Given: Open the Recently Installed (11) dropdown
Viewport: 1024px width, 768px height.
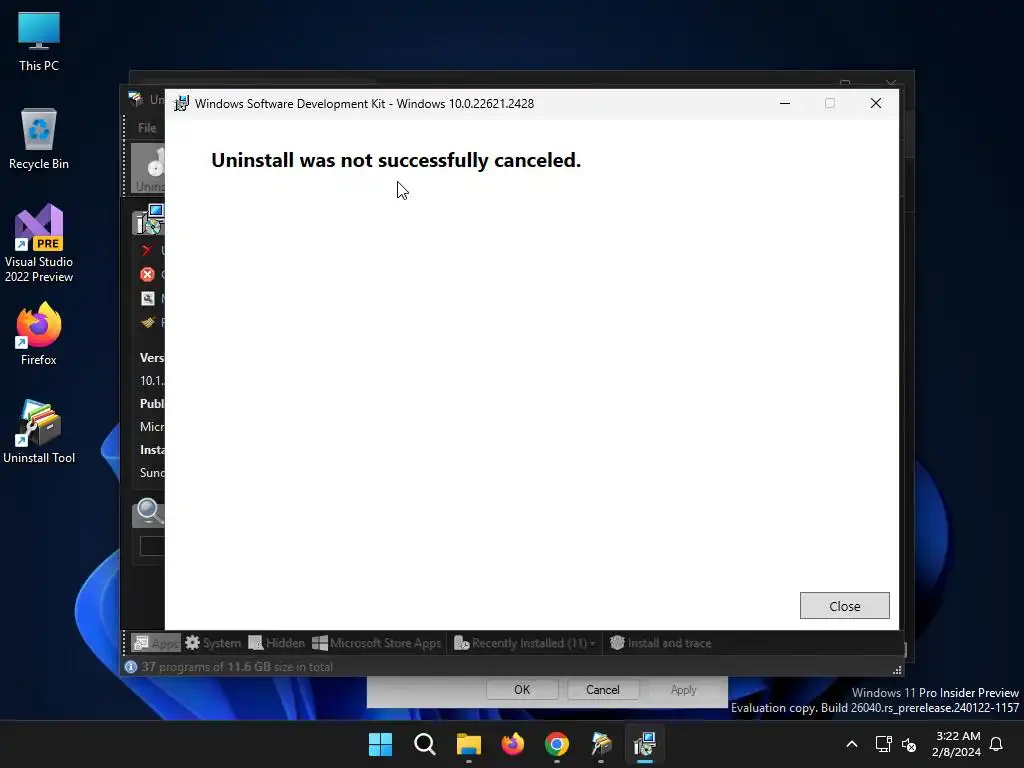Looking at the screenshot, I should coord(524,643).
